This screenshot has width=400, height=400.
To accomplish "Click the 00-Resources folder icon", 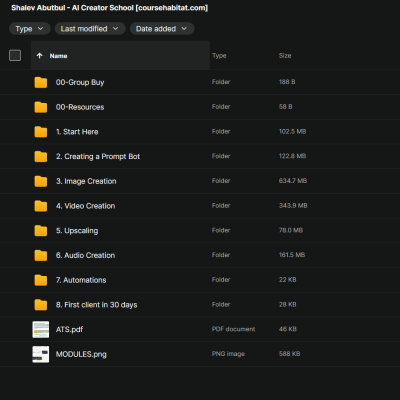I will pos(41,107).
